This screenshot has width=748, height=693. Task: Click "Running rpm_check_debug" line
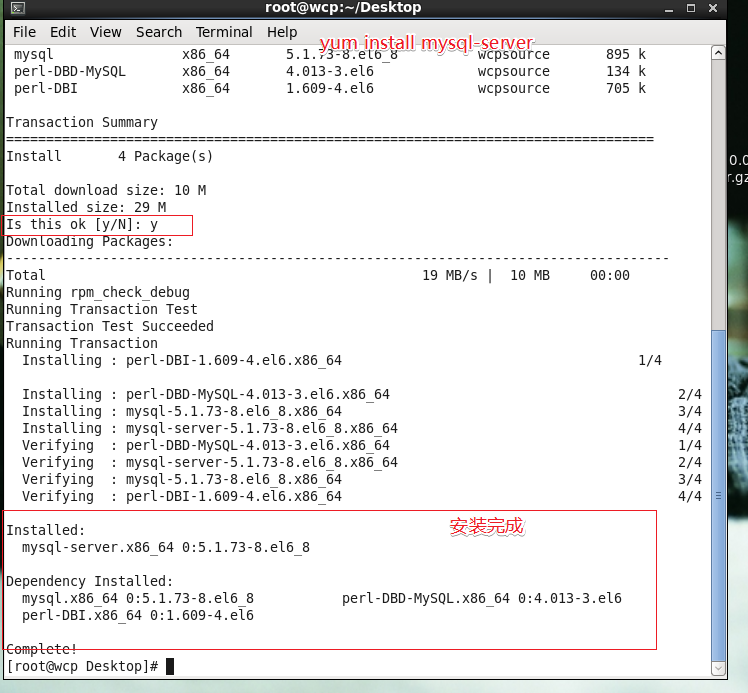point(98,292)
